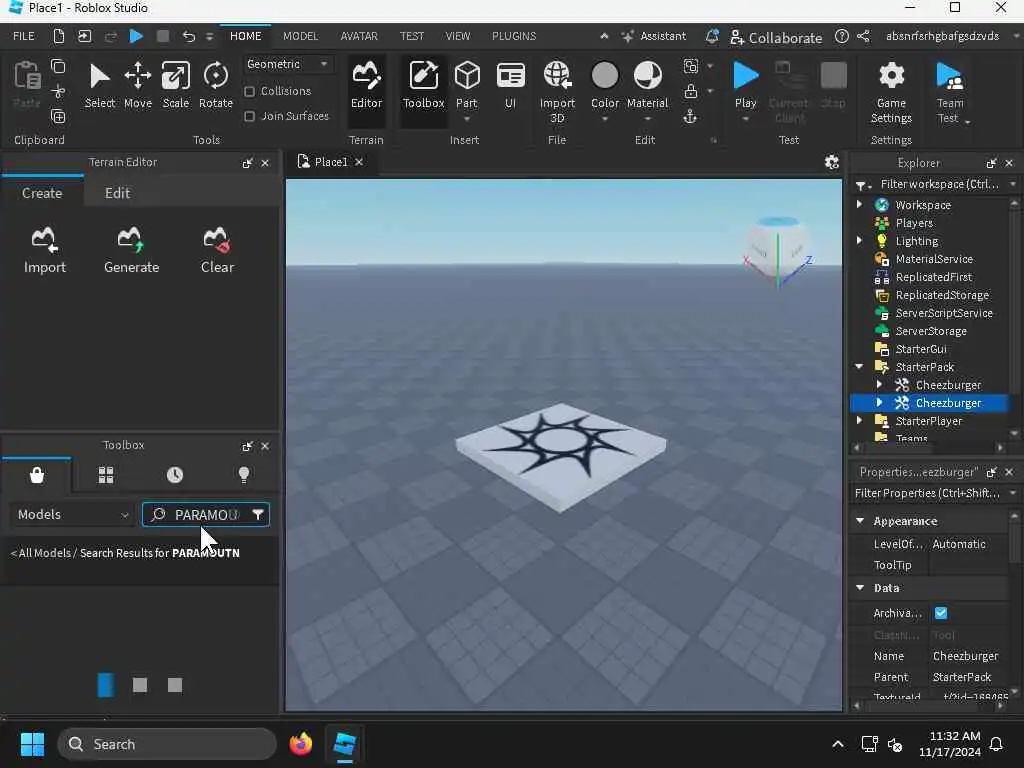Select the Select tool

99,86
